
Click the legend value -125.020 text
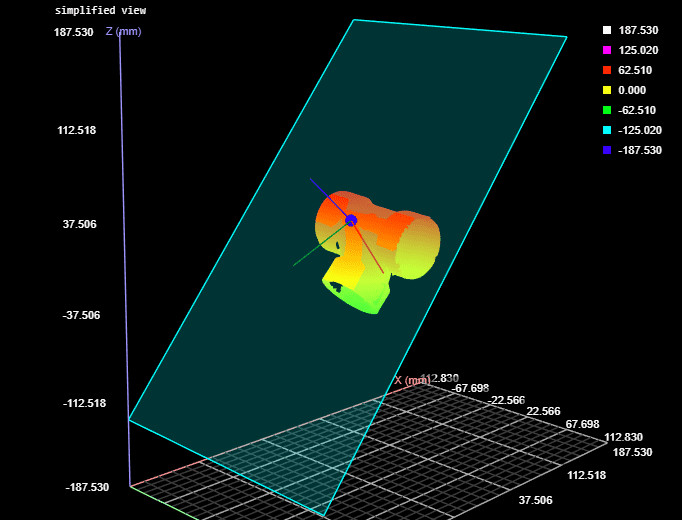tap(640, 130)
